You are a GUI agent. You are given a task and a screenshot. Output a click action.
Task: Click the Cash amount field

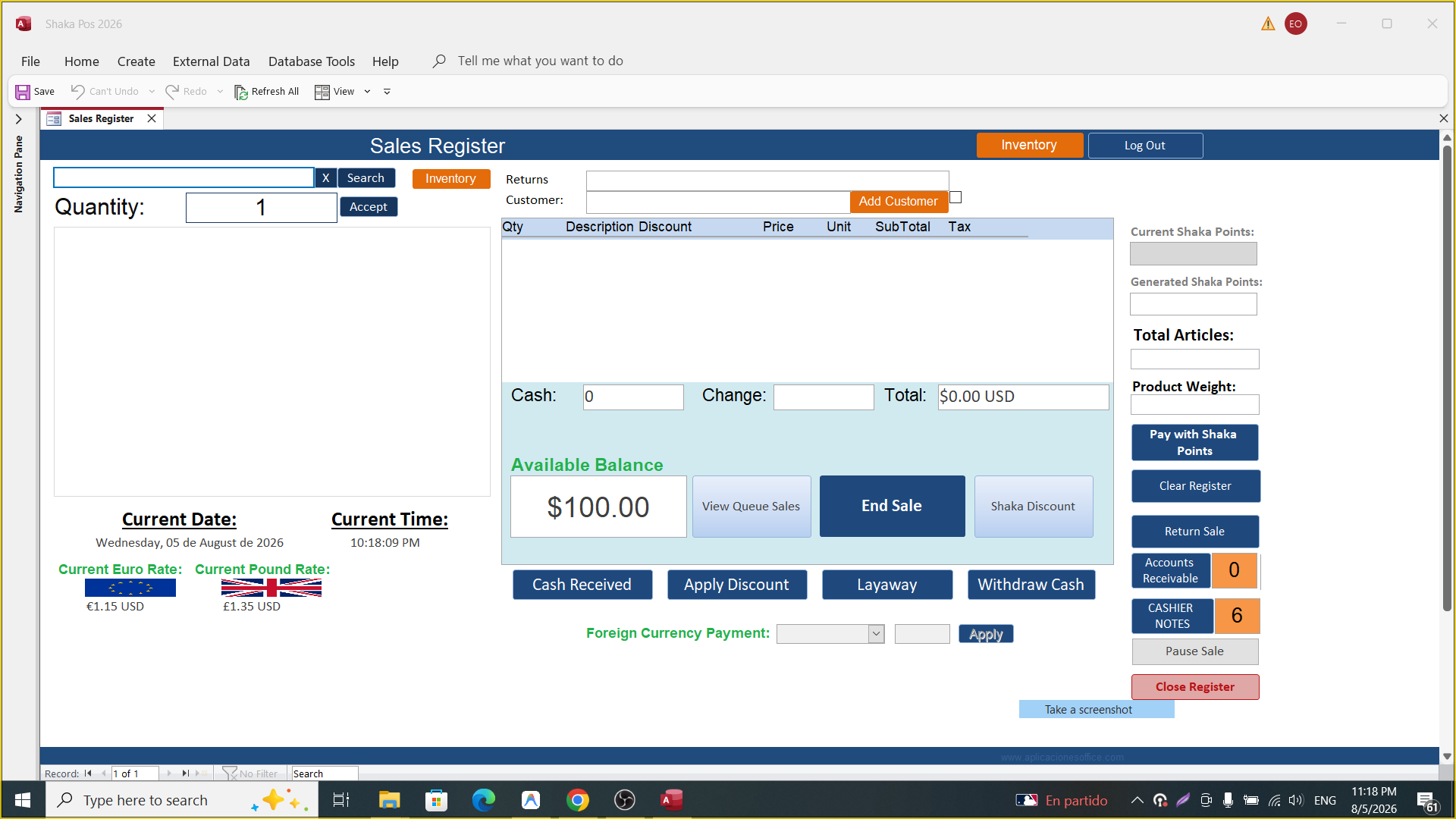(633, 397)
